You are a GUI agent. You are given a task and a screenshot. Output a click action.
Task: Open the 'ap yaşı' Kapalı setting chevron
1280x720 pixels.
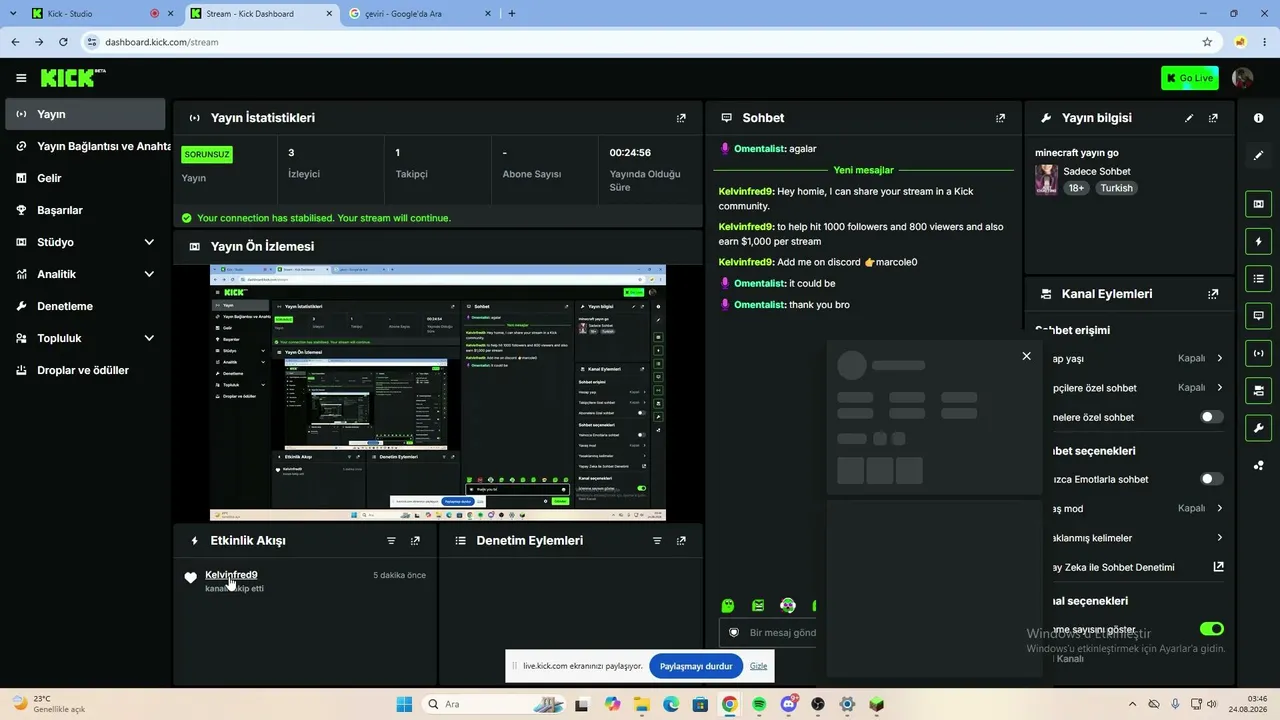coord(1219,359)
